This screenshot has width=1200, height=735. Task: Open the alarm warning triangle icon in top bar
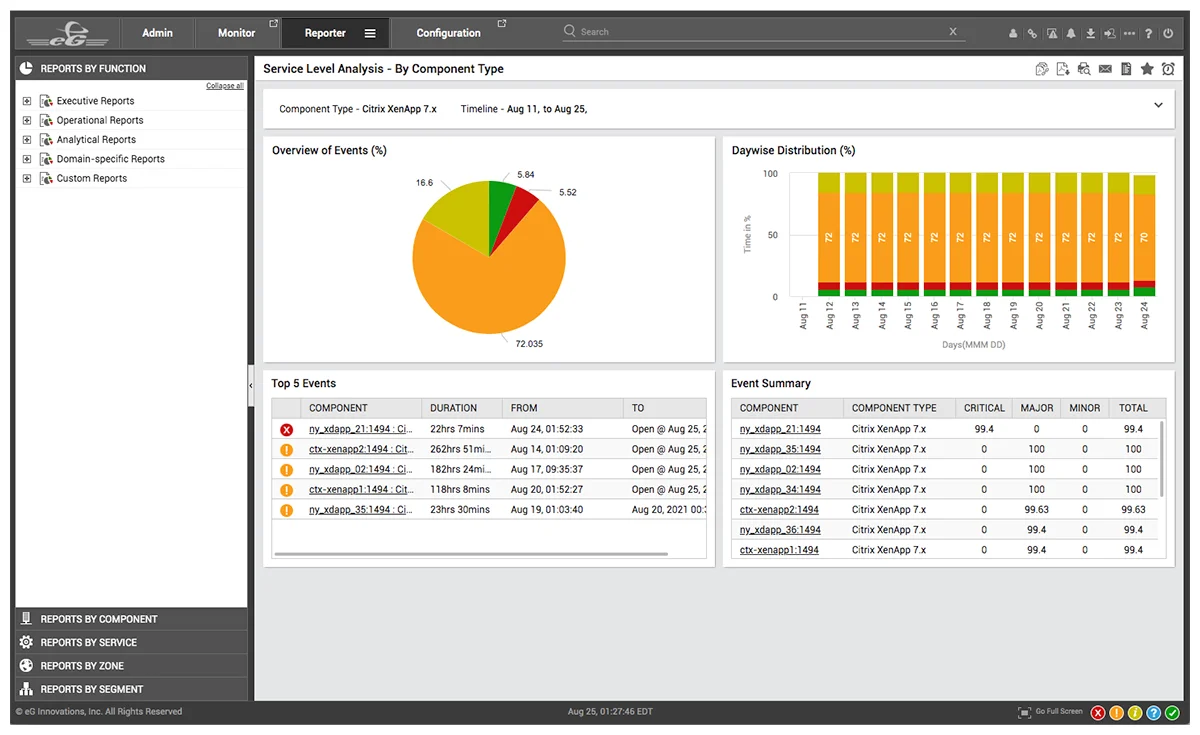[1052, 33]
